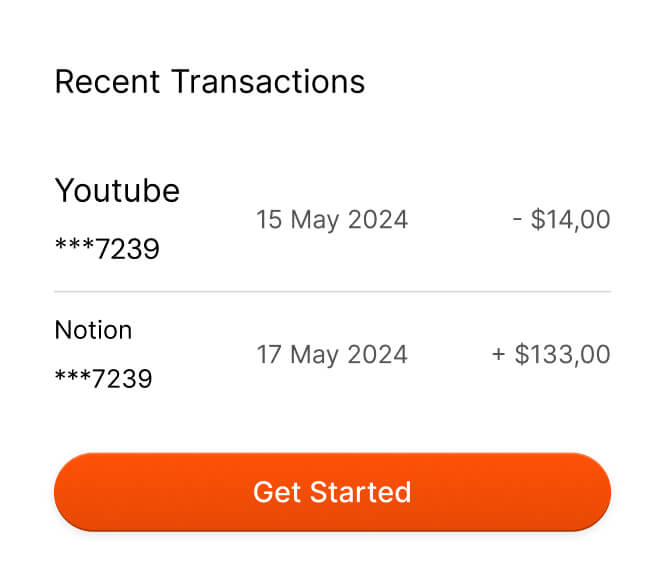The image size is (666, 586).
Task: Click day number 15 in Youtube date
Action: pyautogui.click(x=270, y=219)
